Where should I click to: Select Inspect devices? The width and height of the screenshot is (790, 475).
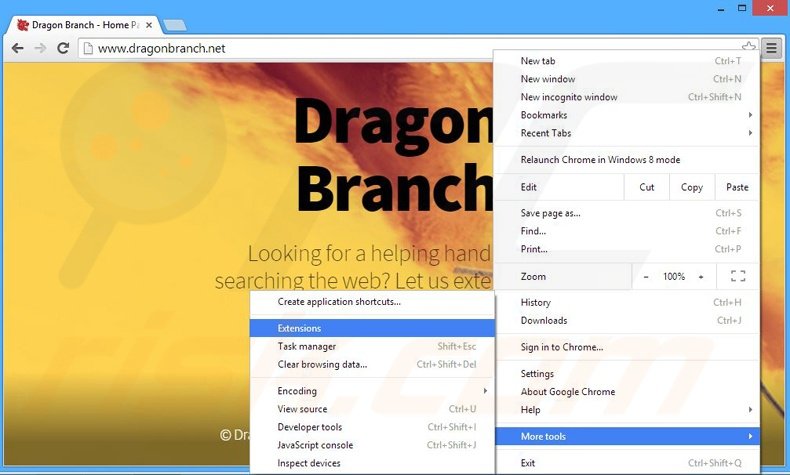coord(372,463)
